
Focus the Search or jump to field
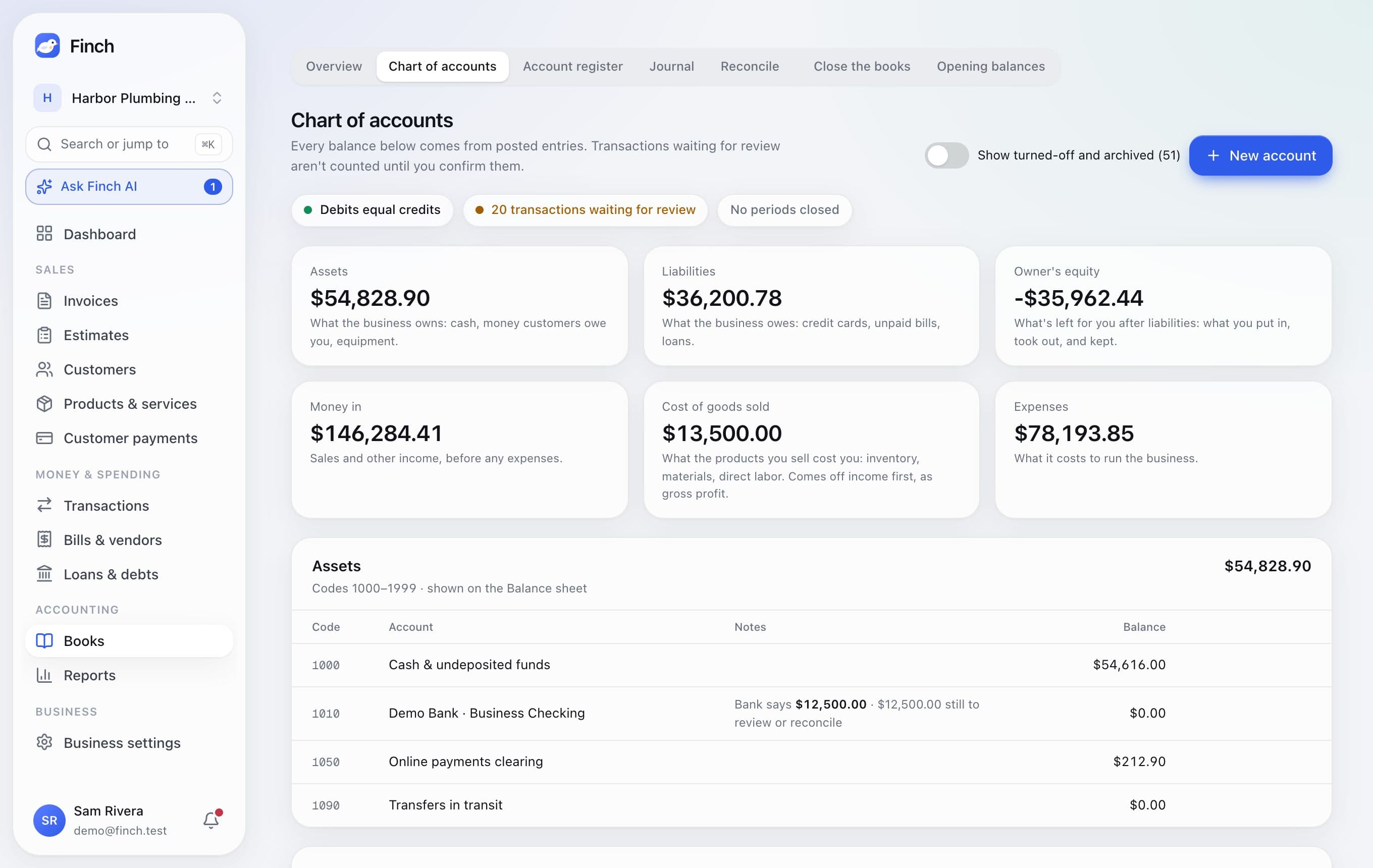pyautogui.click(x=129, y=144)
